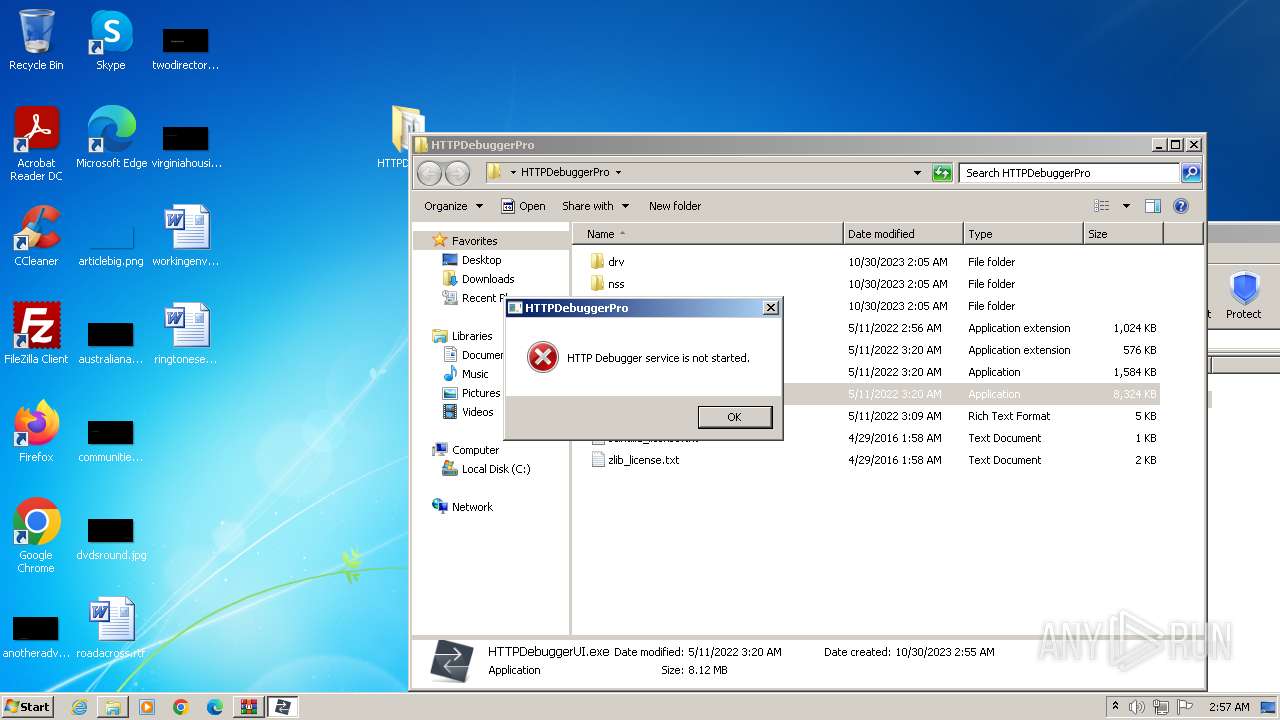Click New folder in Explorer toolbar

(x=675, y=206)
